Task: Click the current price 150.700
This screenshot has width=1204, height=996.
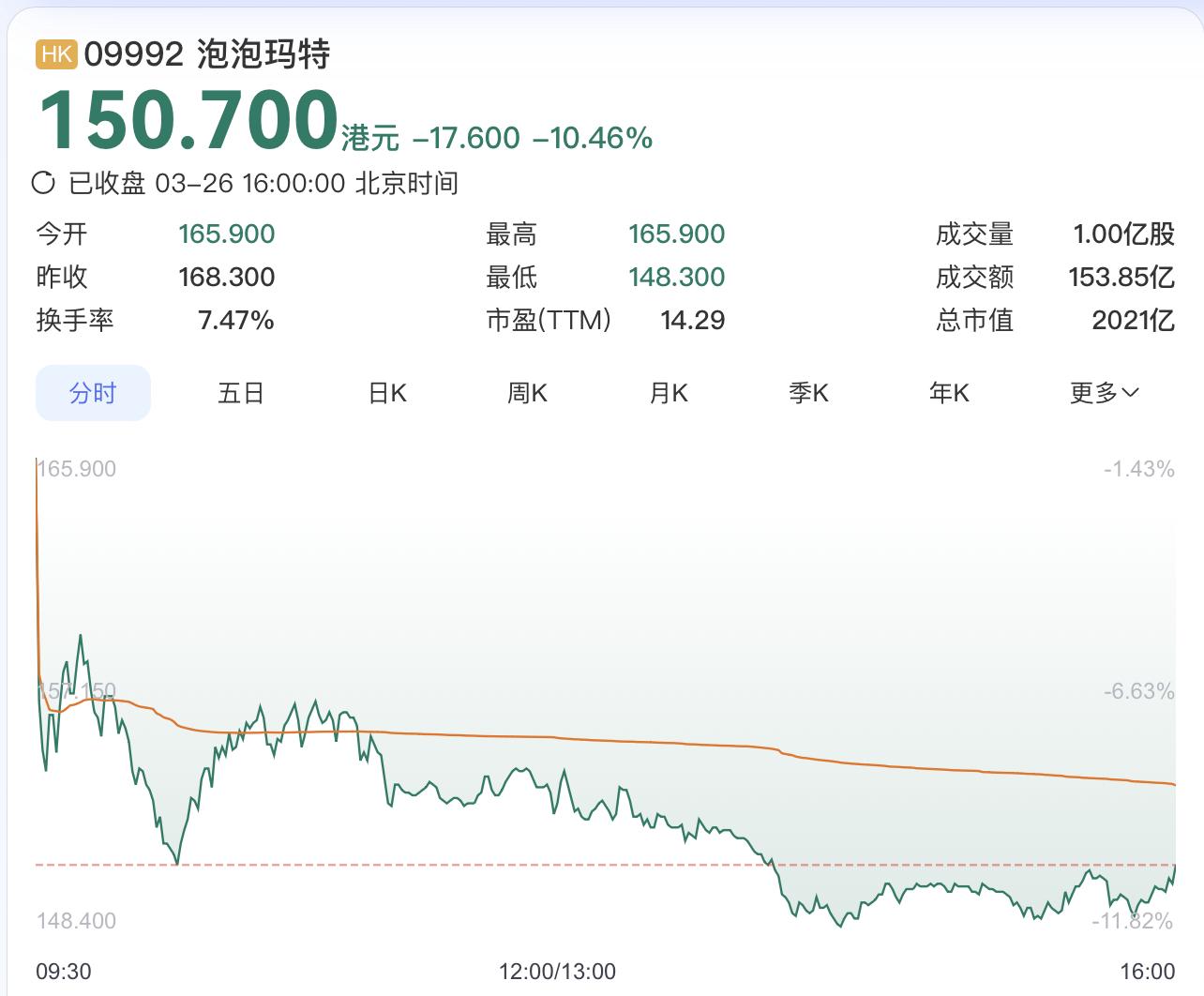Action: [188, 121]
